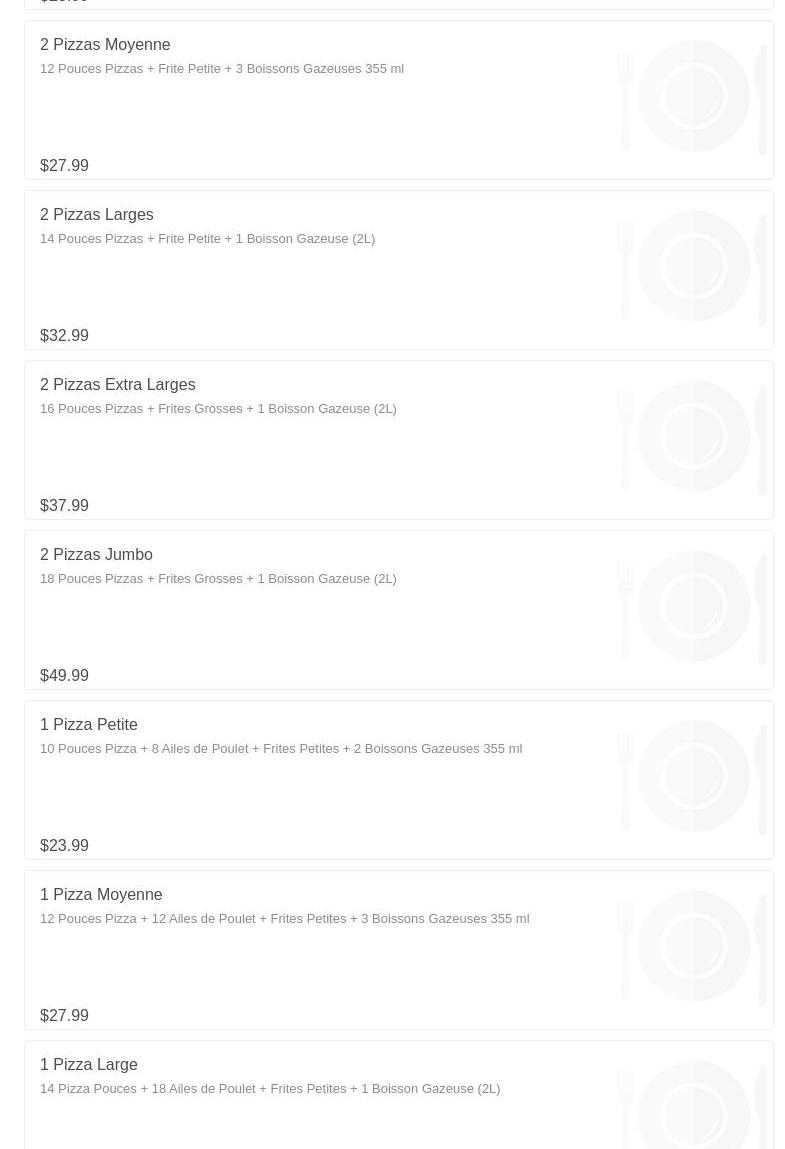785x1149 pixels.
Task: Choose the 2 Pizzas Jumbo title
Action: click(96, 555)
